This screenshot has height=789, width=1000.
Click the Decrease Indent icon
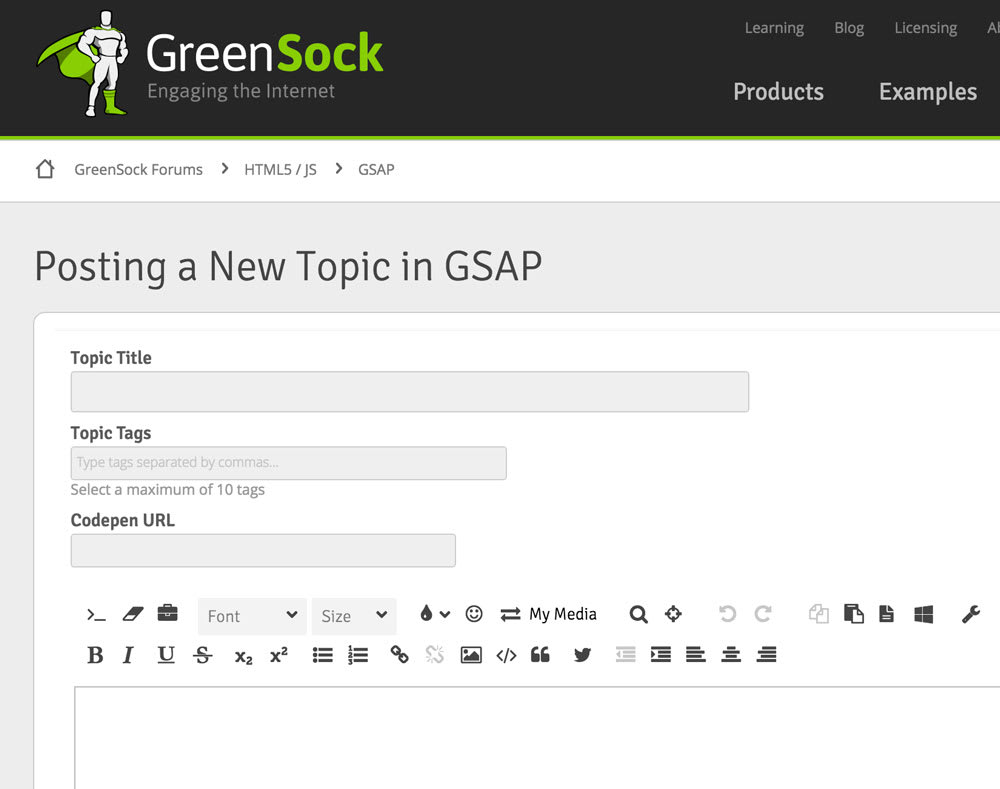(626, 654)
